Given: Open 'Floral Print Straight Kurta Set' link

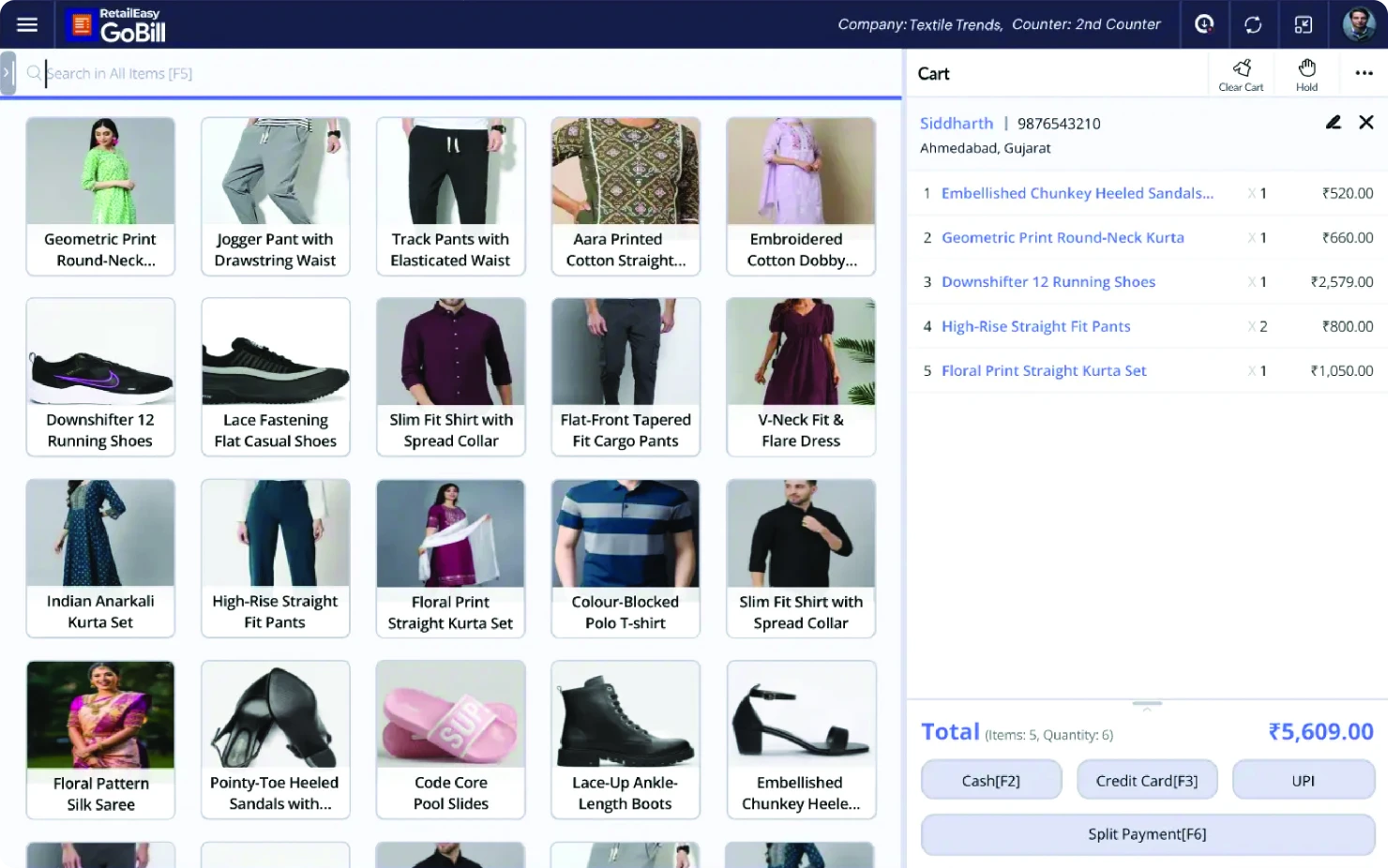Looking at the screenshot, I should [x=1044, y=370].
